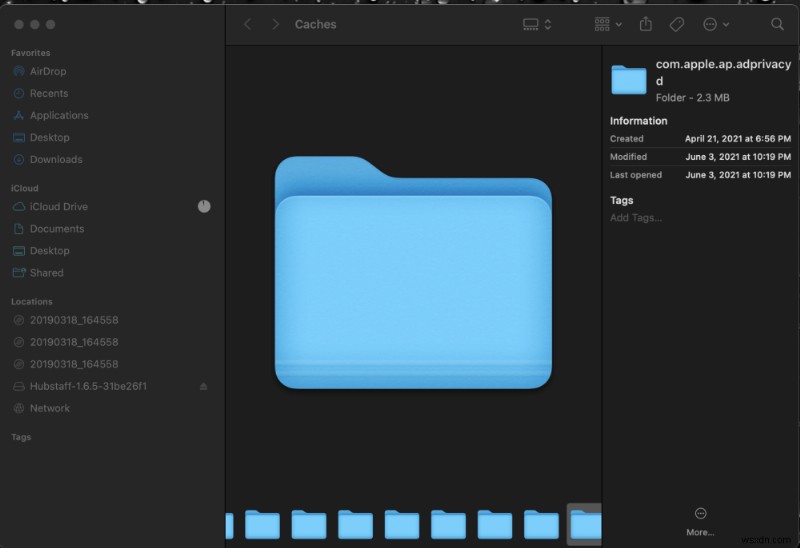Select the large folder preview image
Viewport: 800px width, 548px height.
413,273
